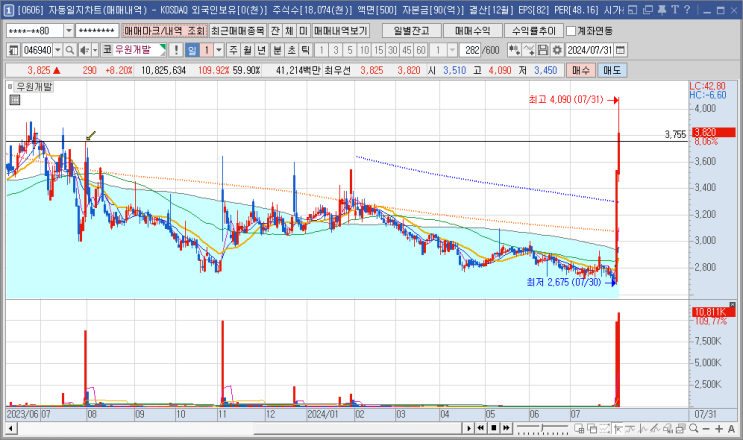Image resolution: width=743 pixels, height=440 pixels.
Task: Open 매매수익 view
Action: [472, 31]
